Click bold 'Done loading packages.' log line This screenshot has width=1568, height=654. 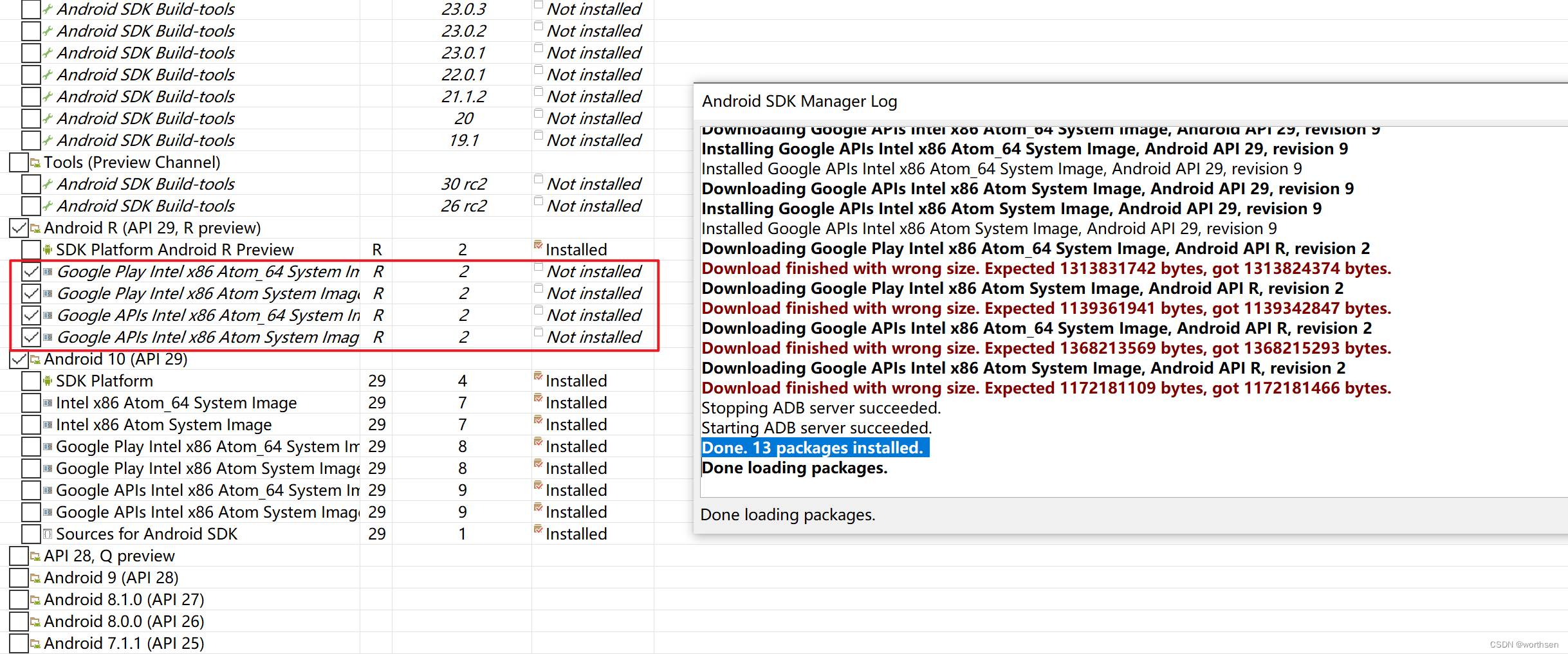coord(795,468)
